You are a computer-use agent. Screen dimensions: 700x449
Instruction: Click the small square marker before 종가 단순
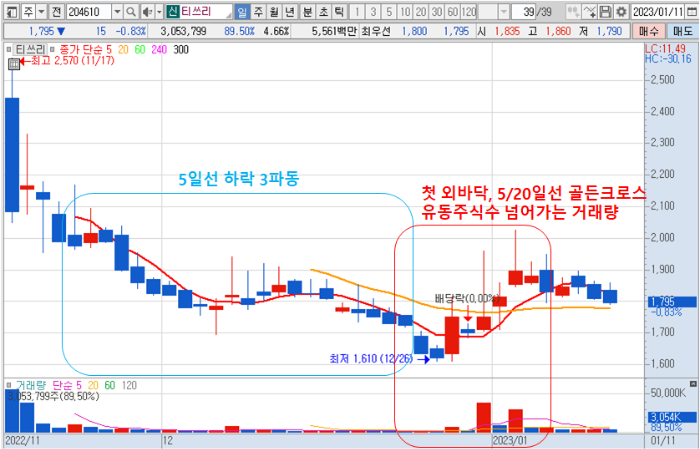(x=53, y=50)
